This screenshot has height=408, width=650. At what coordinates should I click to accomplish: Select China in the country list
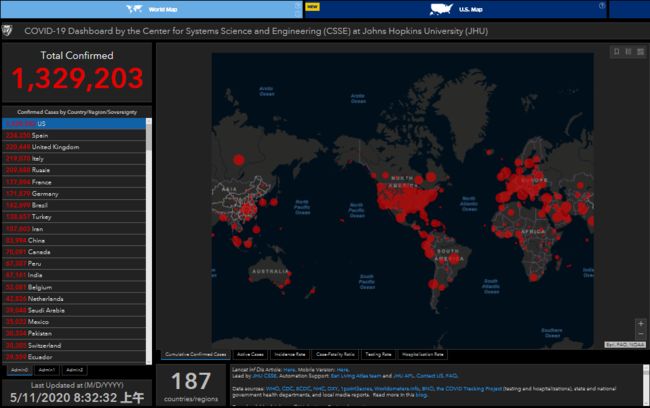[x=74, y=240]
